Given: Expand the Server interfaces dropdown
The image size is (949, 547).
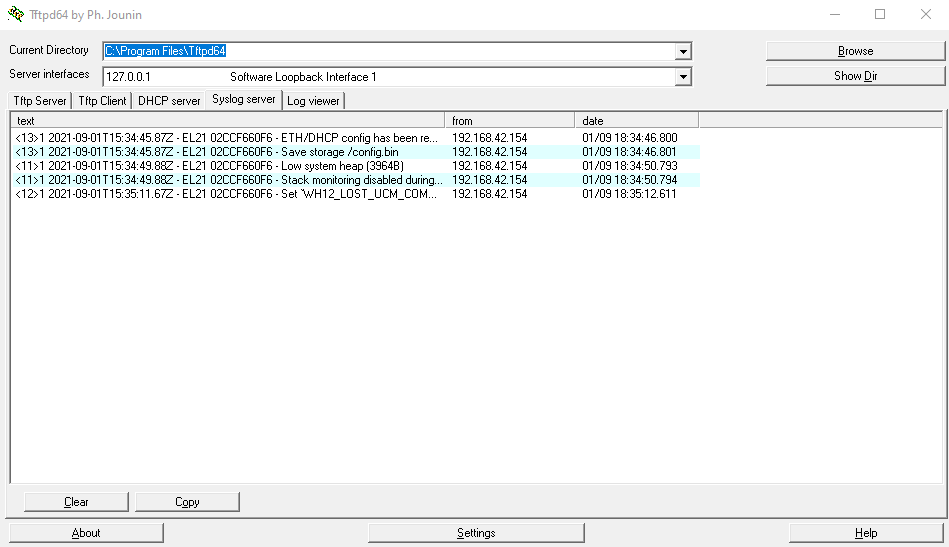Looking at the screenshot, I should (683, 77).
